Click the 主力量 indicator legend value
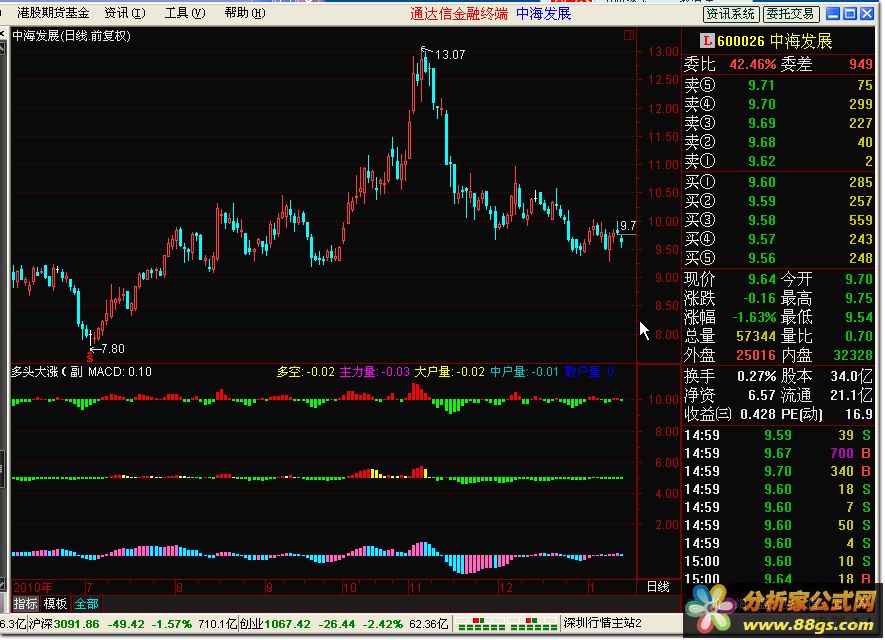Image resolution: width=885 pixels, height=640 pixels. (x=375, y=372)
